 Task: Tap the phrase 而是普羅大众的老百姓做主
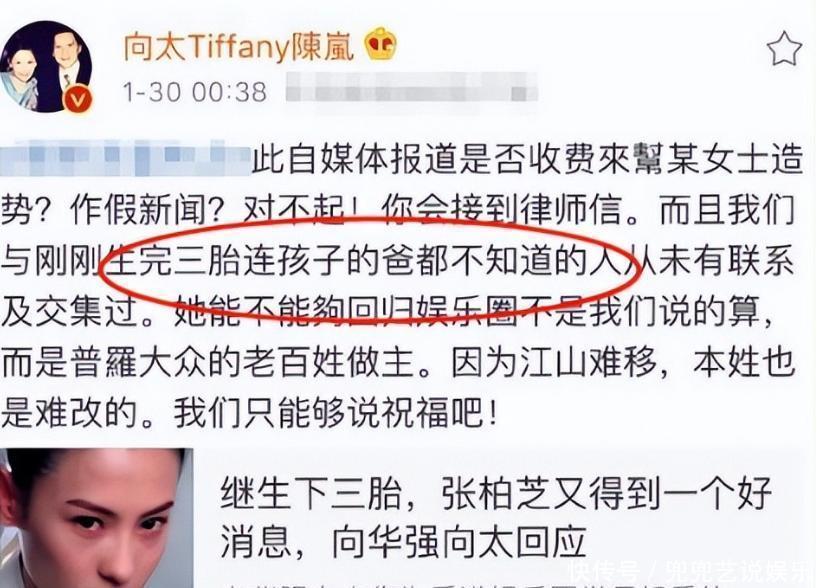[x=209, y=363]
